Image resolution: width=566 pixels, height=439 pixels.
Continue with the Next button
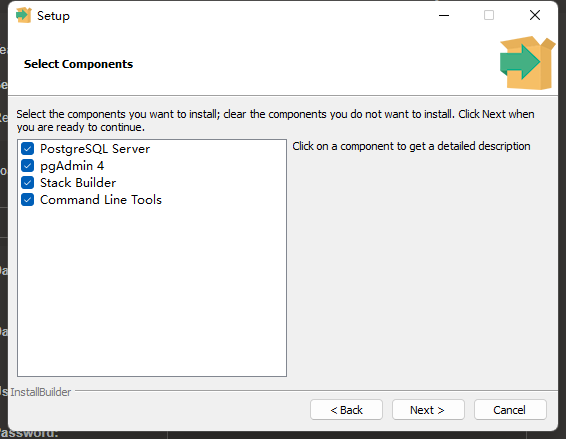[428, 410]
